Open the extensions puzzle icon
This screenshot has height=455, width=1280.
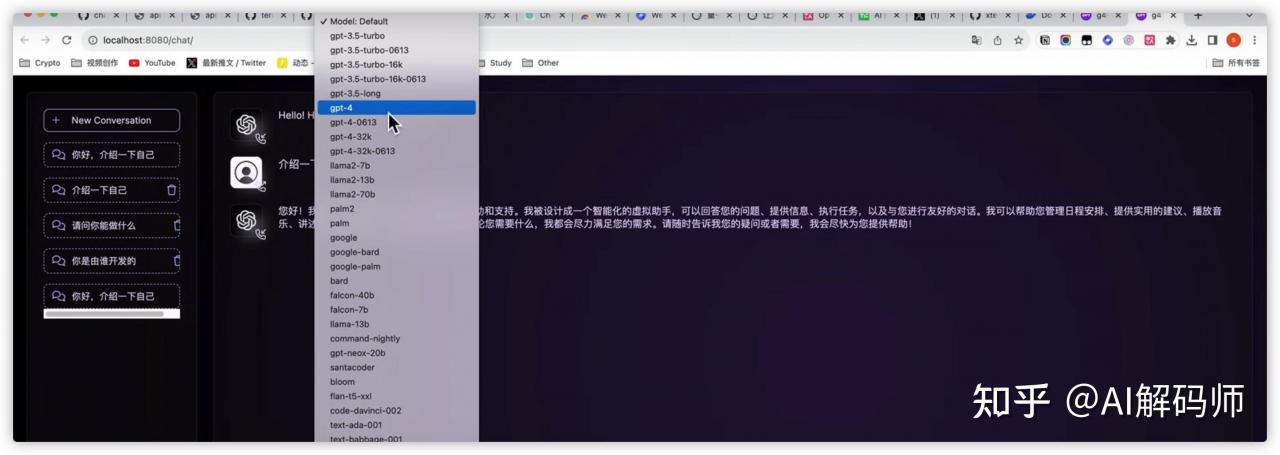1170,40
